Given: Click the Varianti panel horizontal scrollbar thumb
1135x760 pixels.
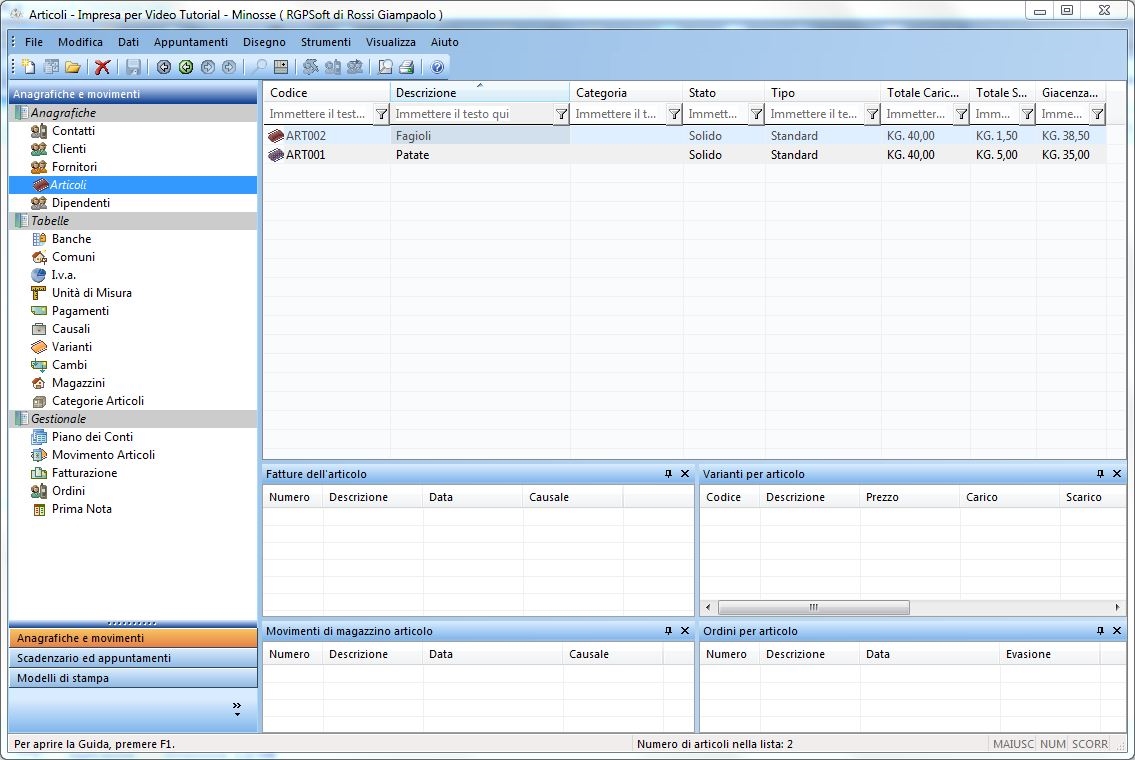Looking at the screenshot, I should 814,607.
